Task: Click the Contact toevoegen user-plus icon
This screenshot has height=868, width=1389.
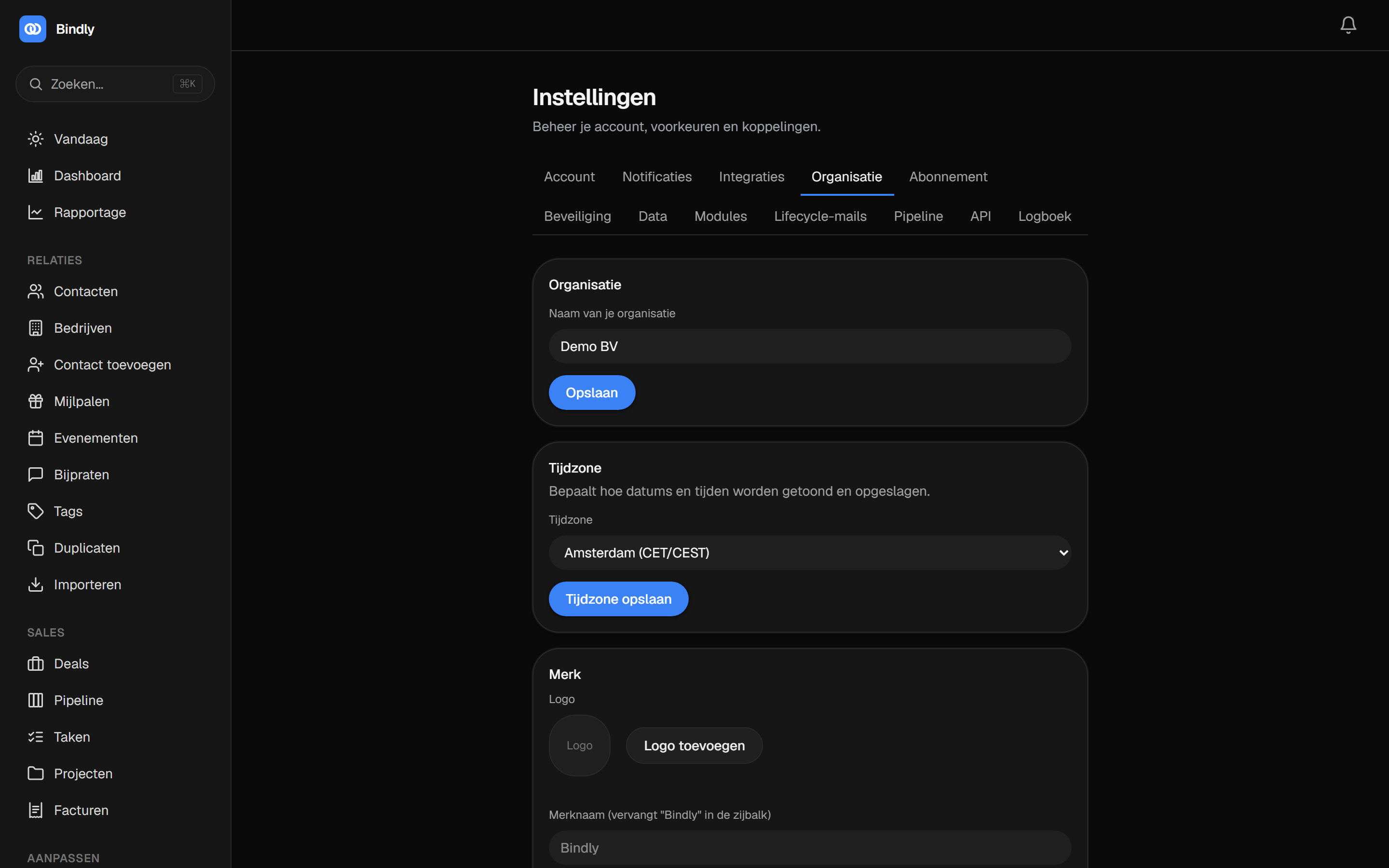Action: click(x=36, y=365)
